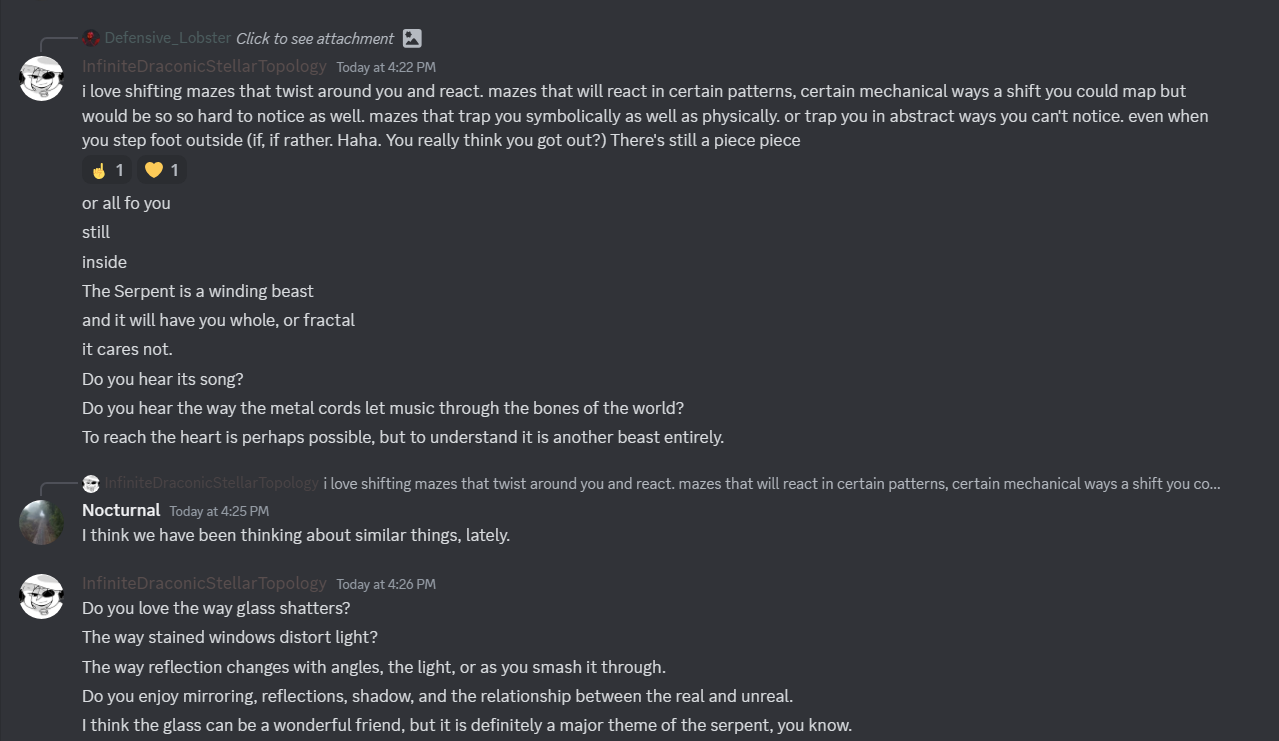This screenshot has width=1279, height=741.
Task: Click the message 'Do you hear its song?'
Action: click(x=163, y=379)
